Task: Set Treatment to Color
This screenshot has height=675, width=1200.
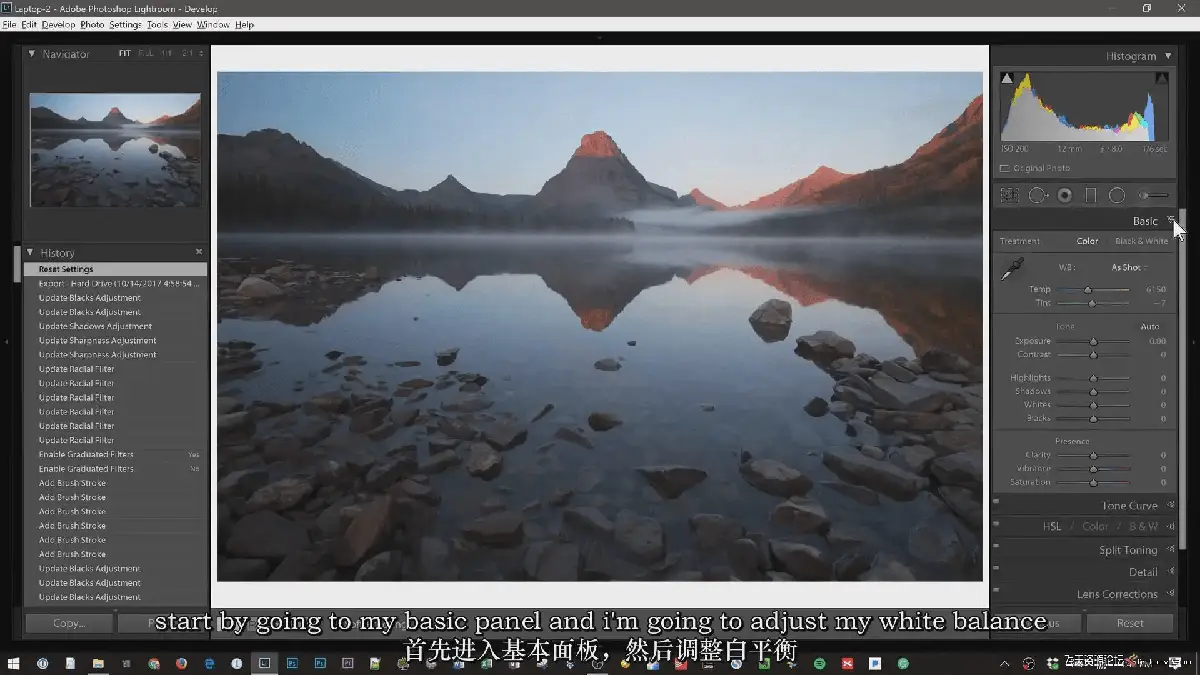Action: [1087, 241]
